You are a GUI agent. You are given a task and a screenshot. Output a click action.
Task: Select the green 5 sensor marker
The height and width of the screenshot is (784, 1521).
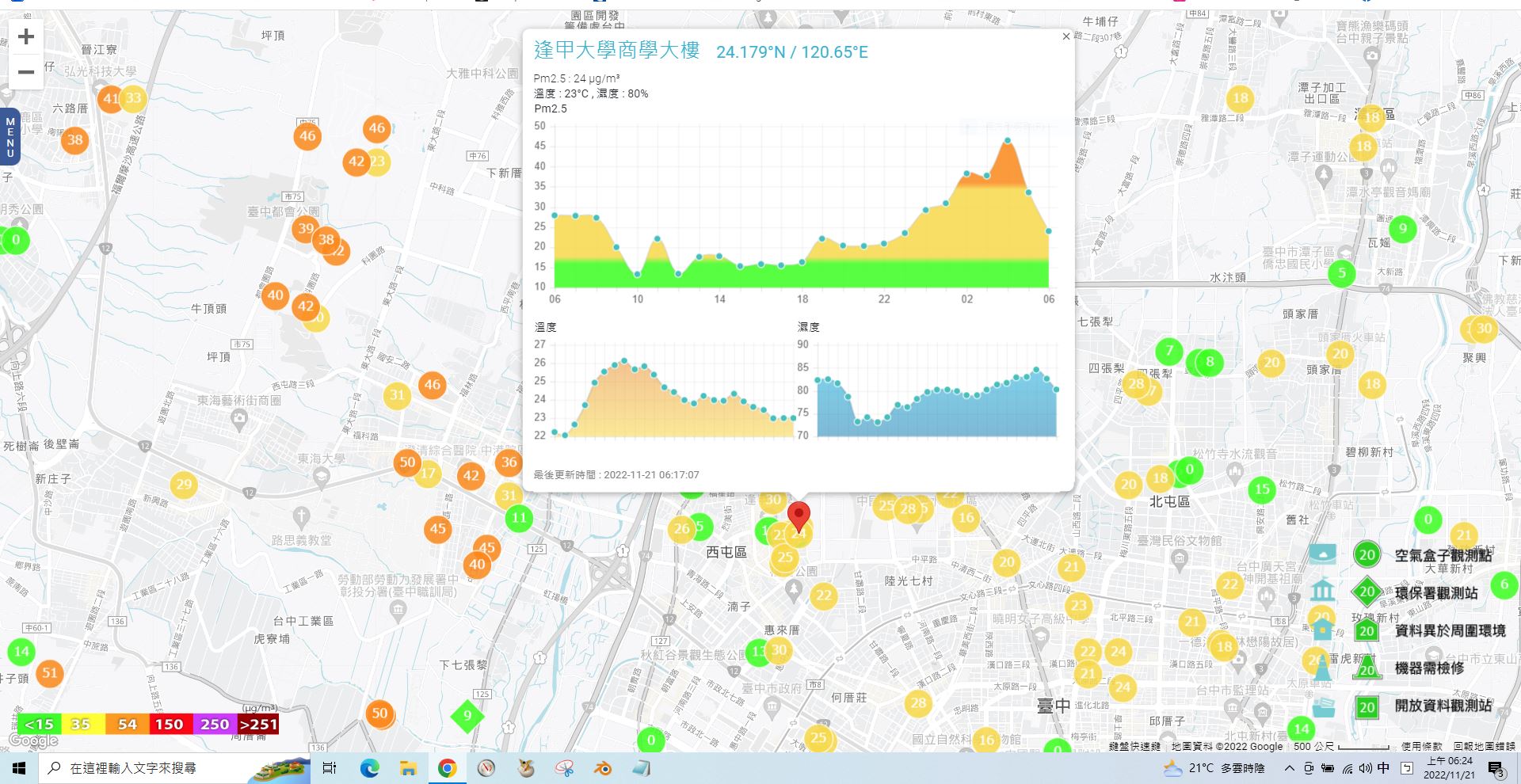point(1342,273)
